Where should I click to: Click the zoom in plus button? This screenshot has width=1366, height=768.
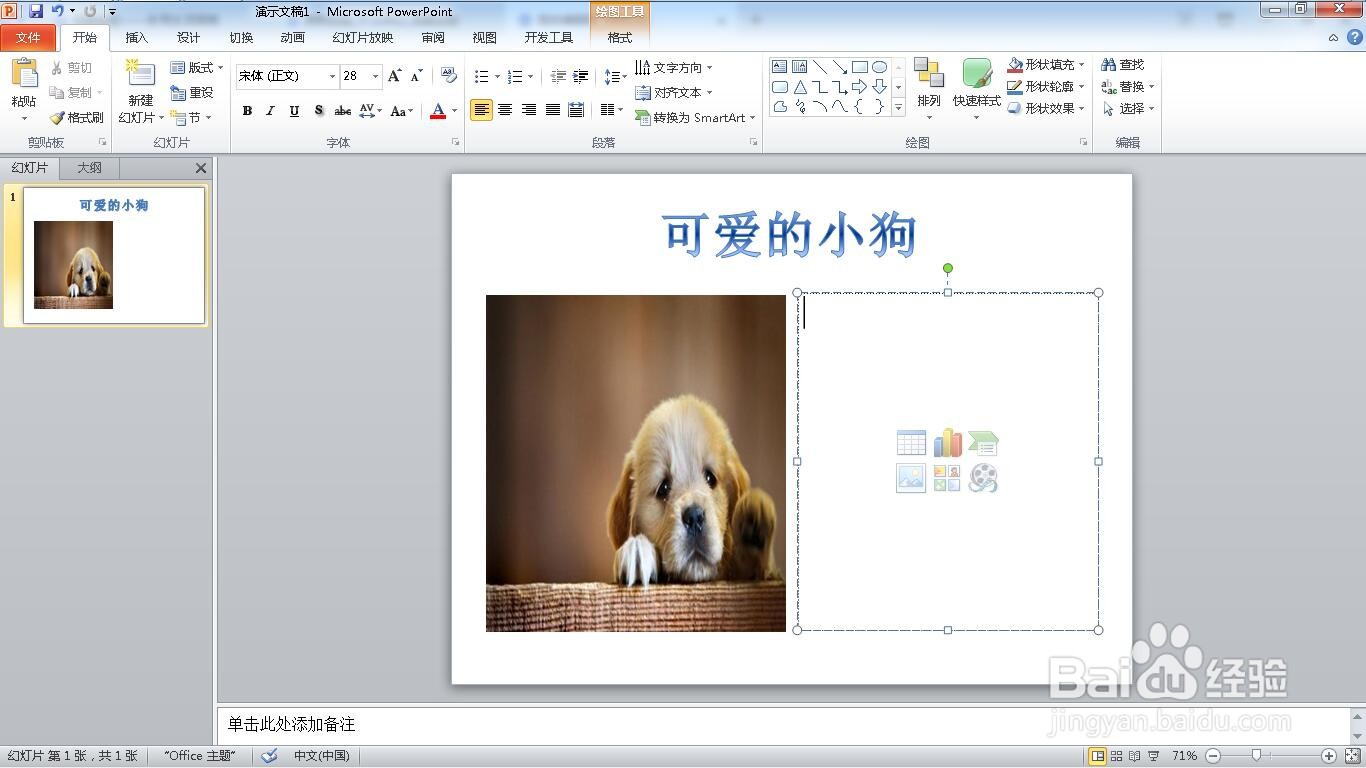click(x=1329, y=756)
